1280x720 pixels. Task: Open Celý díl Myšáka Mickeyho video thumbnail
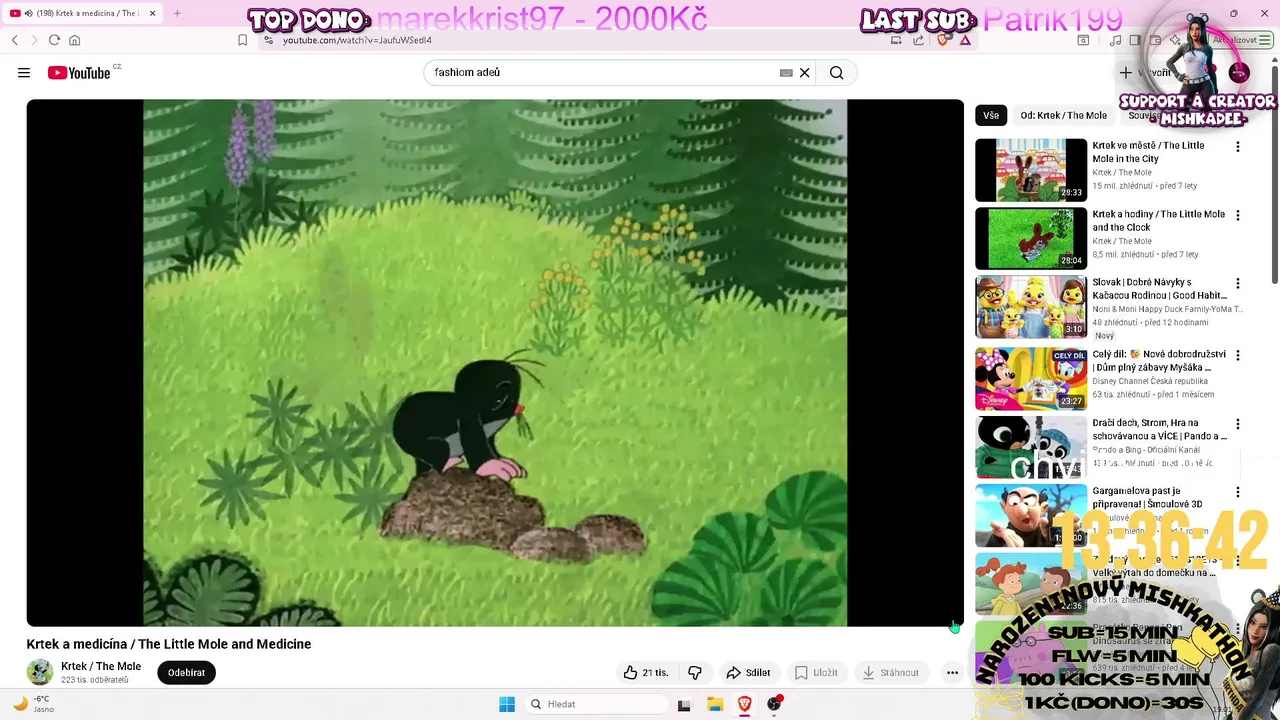(x=1031, y=378)
